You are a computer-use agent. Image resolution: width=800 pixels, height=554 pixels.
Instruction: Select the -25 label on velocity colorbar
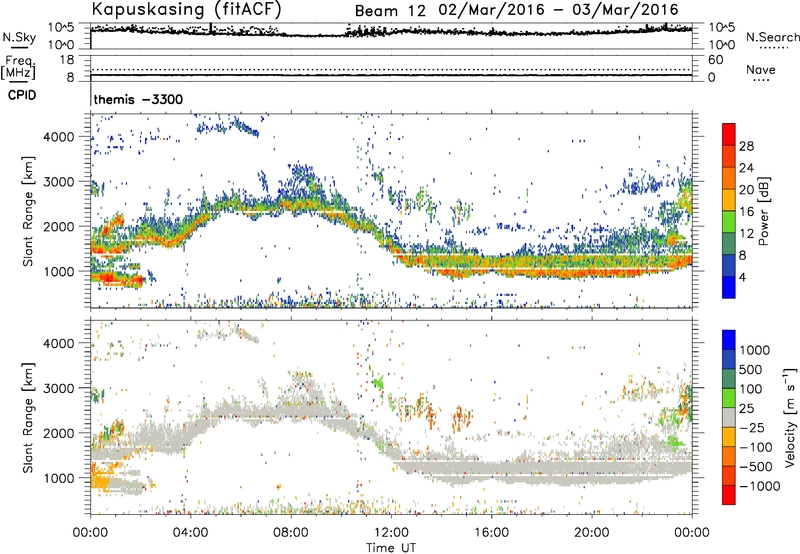tap(752, 427)
